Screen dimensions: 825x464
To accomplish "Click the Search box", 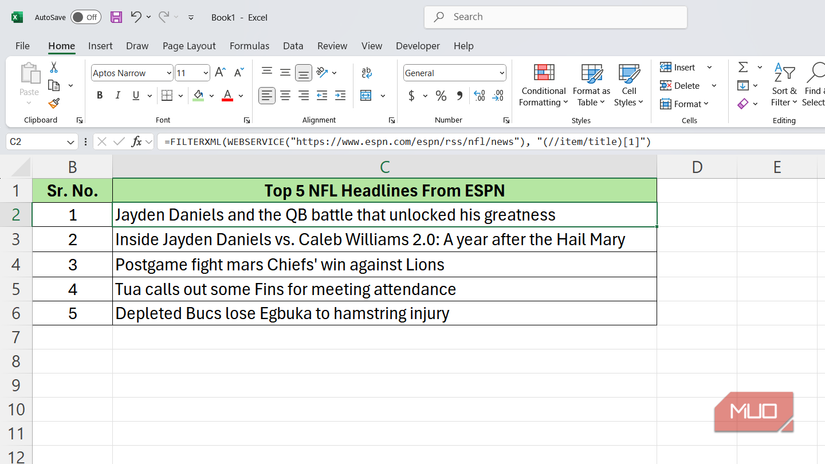I will click(x=556, y=17).
